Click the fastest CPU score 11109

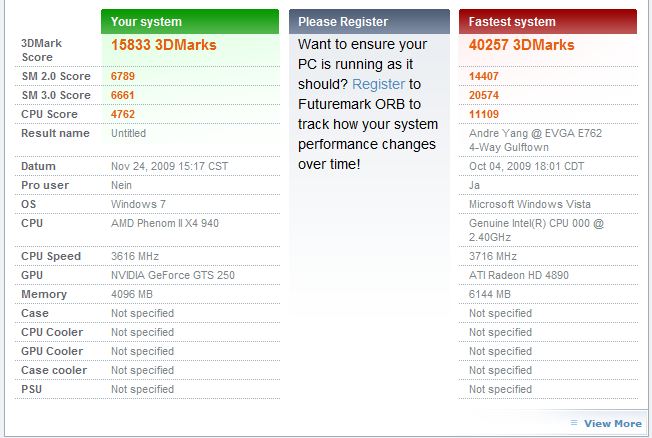pos(486,114)
